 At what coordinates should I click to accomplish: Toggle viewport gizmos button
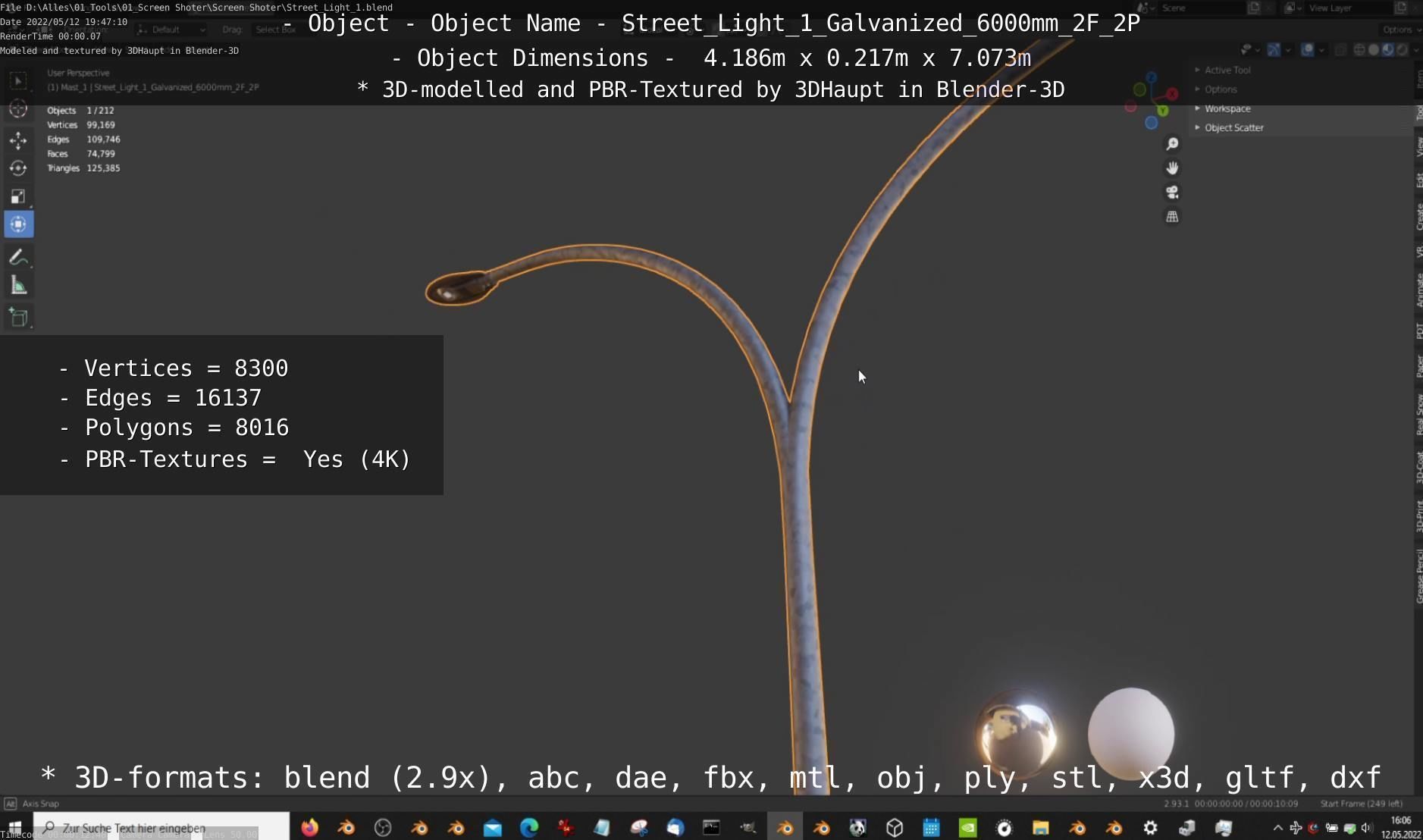(x=1274, y=50)
